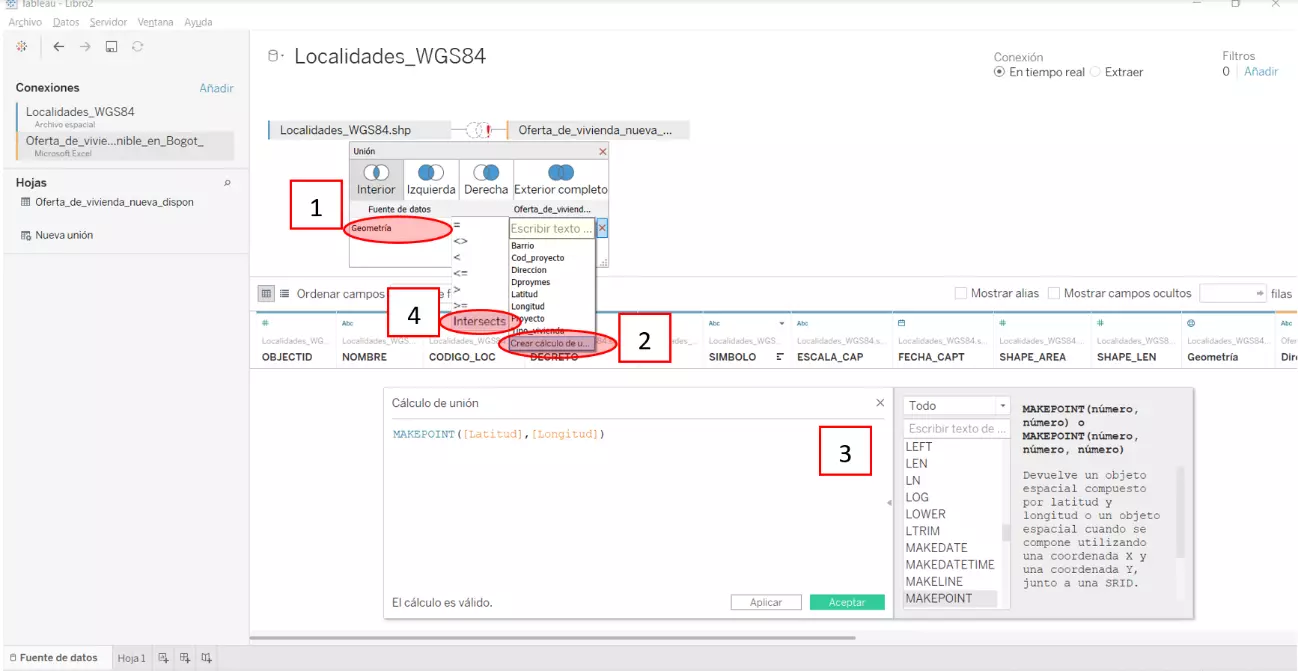Viewport: 1298px width, 671px height.
Task: Check Mostrar campos ocultos option
Action: click(1054, 294)
